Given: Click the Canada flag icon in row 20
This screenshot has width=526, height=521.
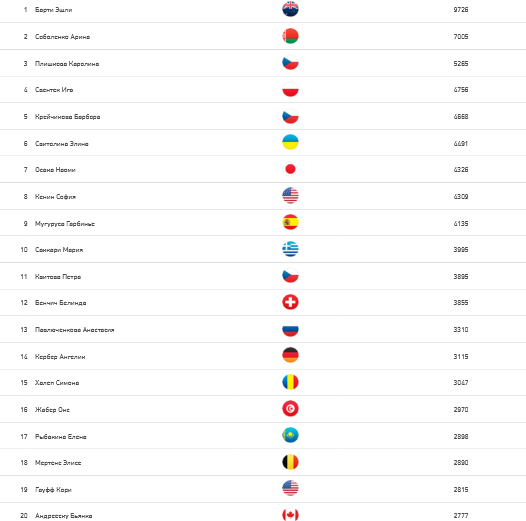Looking at the screenshot, I should (290, 515).
